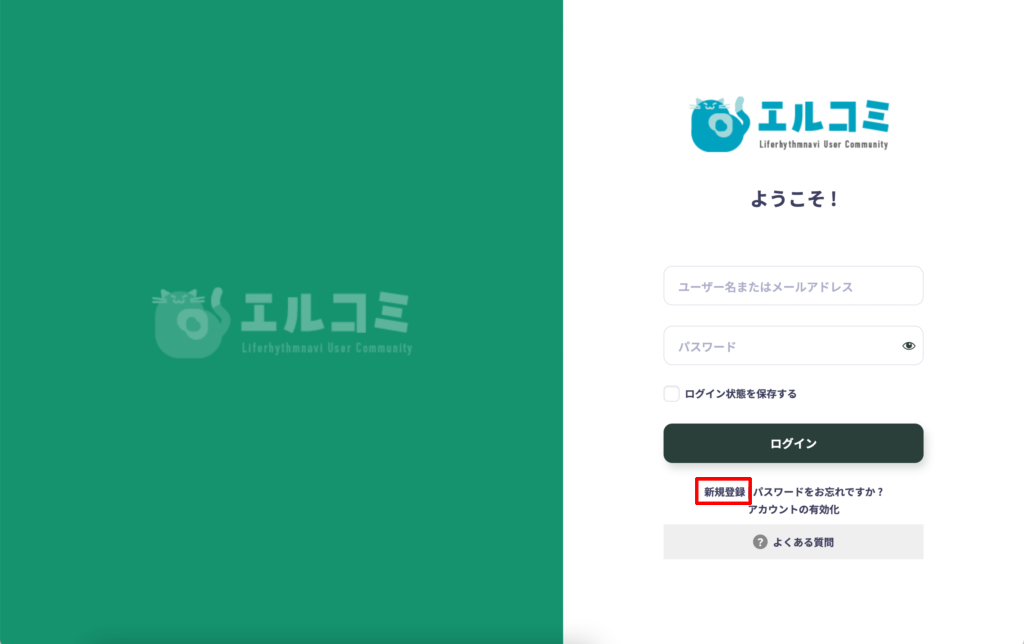Toggle password visibility eye icon
Image resolution: width=1024 pixels, height=644 pixels.
908,346
